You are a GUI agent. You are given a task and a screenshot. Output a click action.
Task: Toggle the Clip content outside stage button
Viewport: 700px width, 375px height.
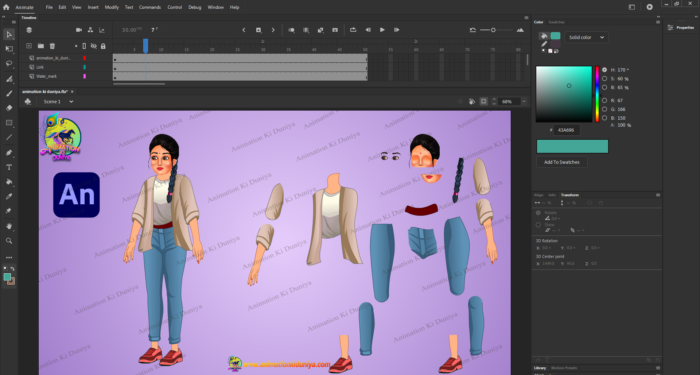[483, 102]
